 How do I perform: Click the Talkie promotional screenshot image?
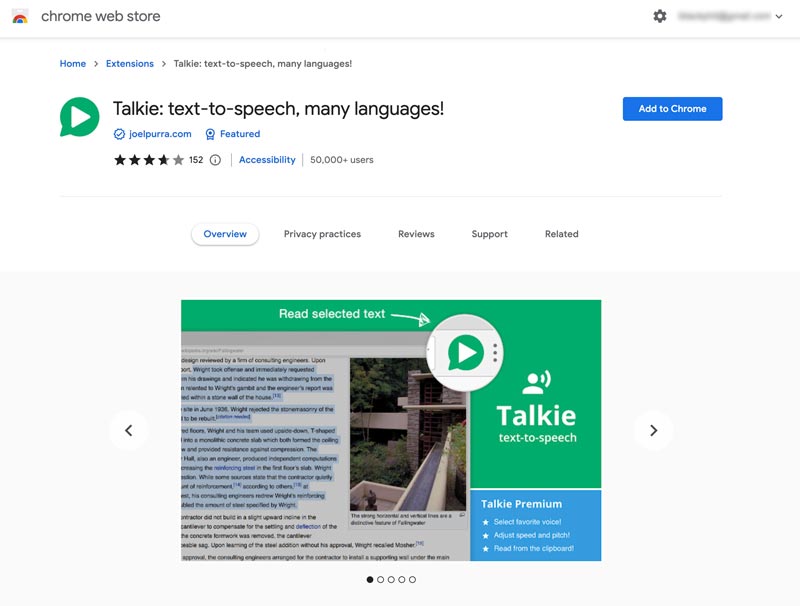pos(391,431)
